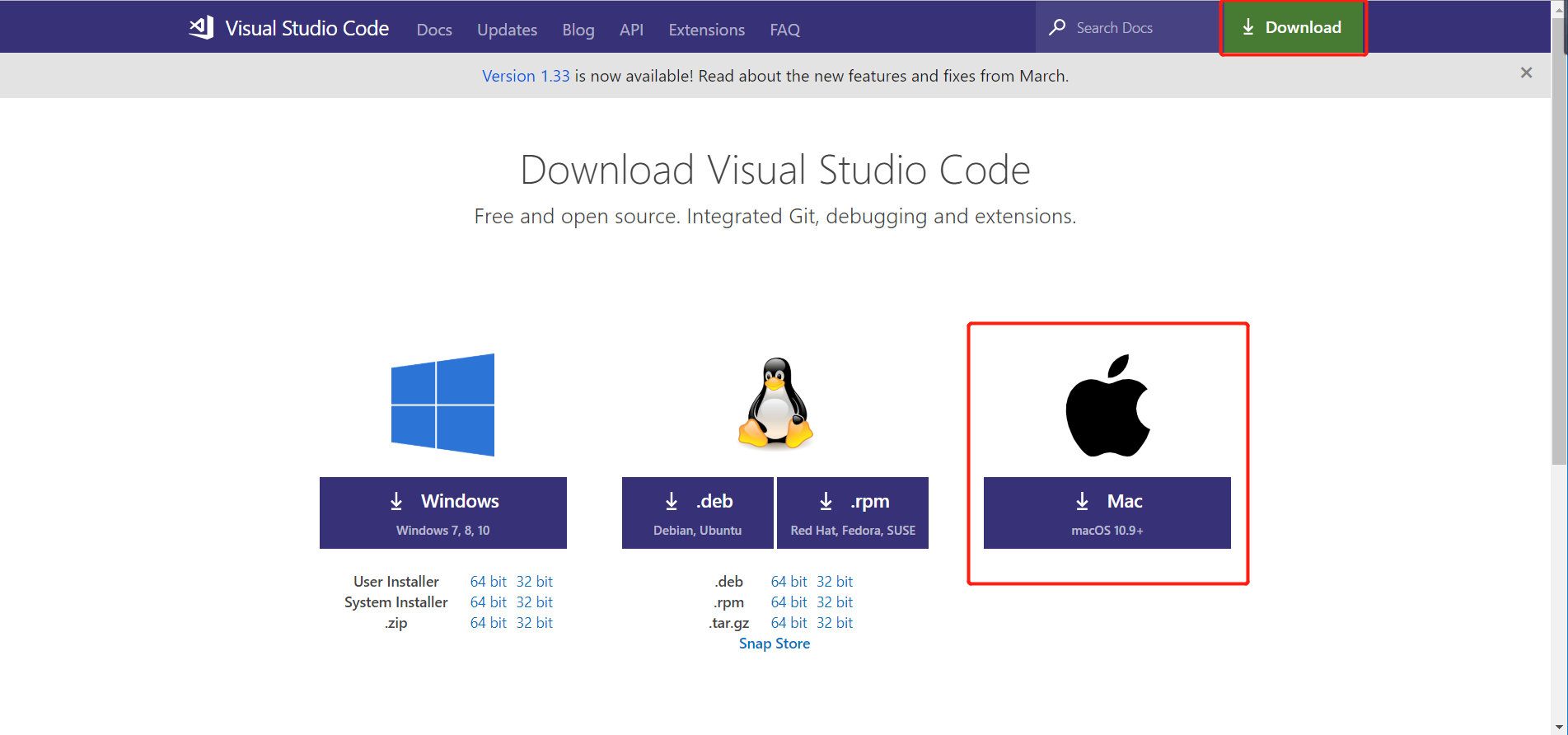Open the Snap Store link
Screen dimensions: 1568x735
click(x=775, y=644)
